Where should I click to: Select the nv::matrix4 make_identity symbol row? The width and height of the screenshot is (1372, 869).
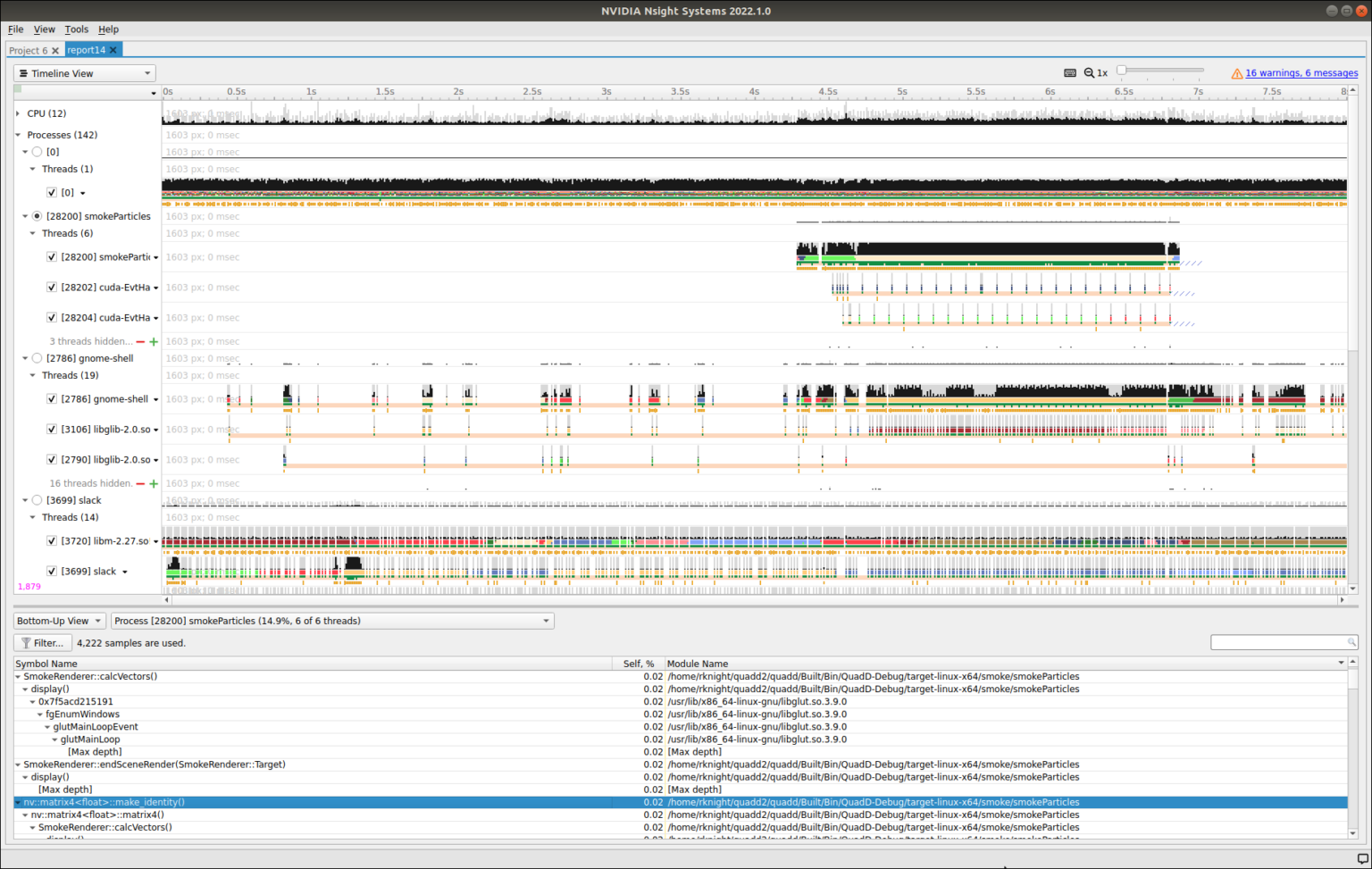[107, 802]
